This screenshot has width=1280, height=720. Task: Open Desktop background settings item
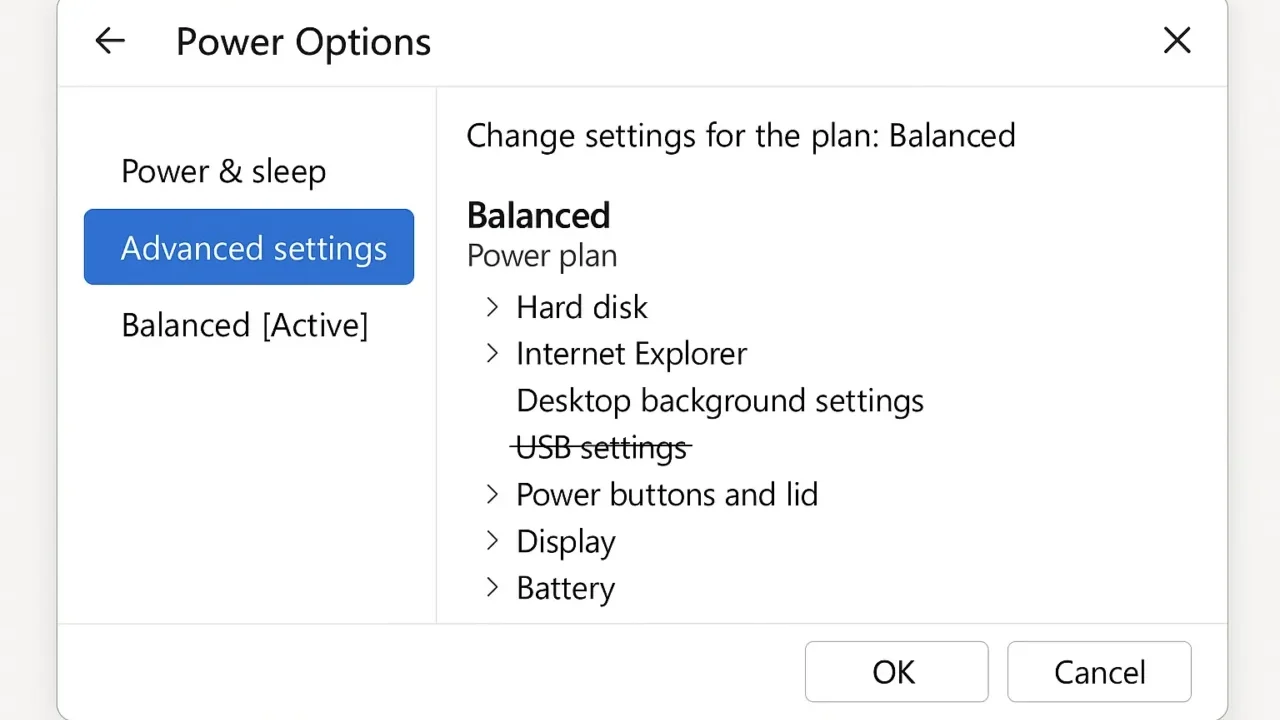pyautogui.click(x=720, y=401)
